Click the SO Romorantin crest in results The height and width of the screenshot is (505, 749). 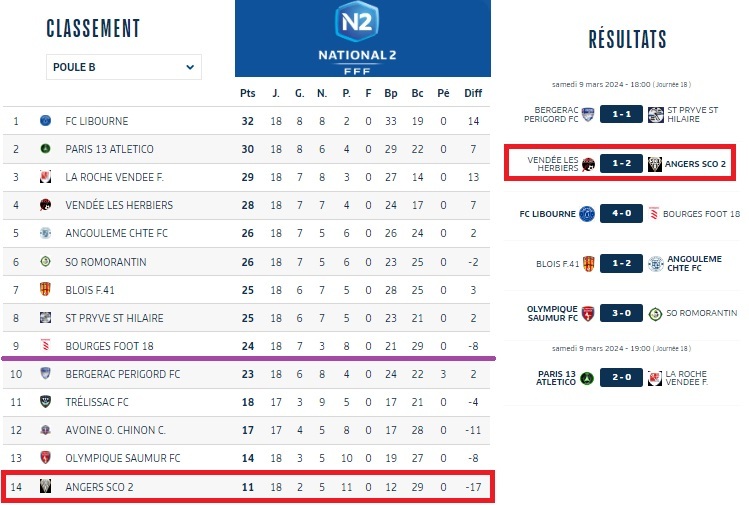[655, 314]
